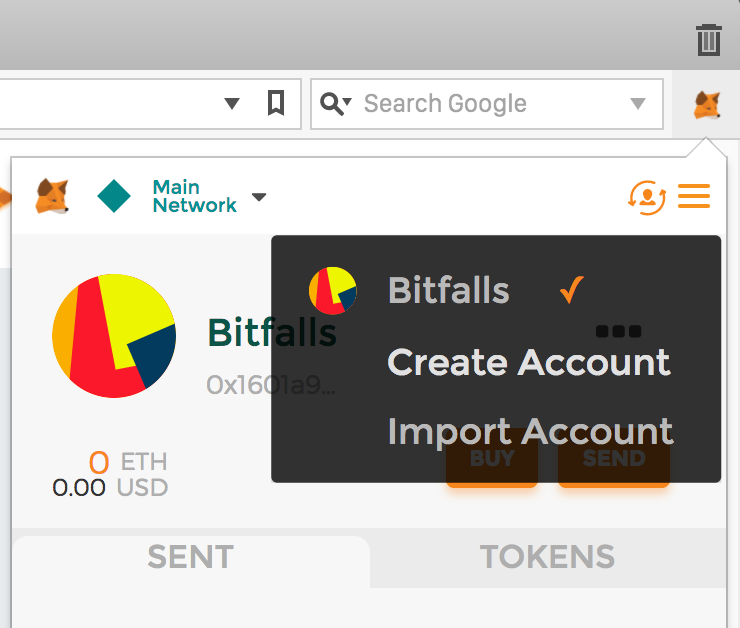
Task: Open the address bar history dropdown
Action: [232, 103]
